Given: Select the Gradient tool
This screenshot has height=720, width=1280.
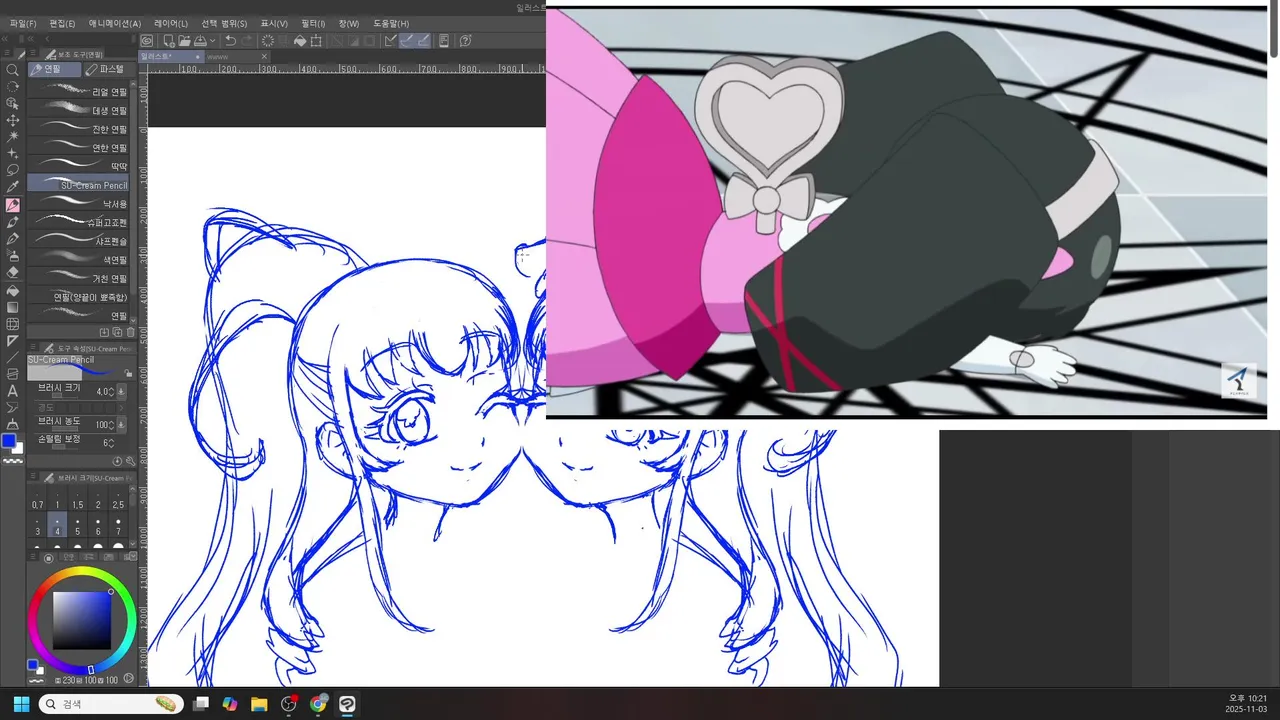Looking at the screenshot, I should (12, 306).
